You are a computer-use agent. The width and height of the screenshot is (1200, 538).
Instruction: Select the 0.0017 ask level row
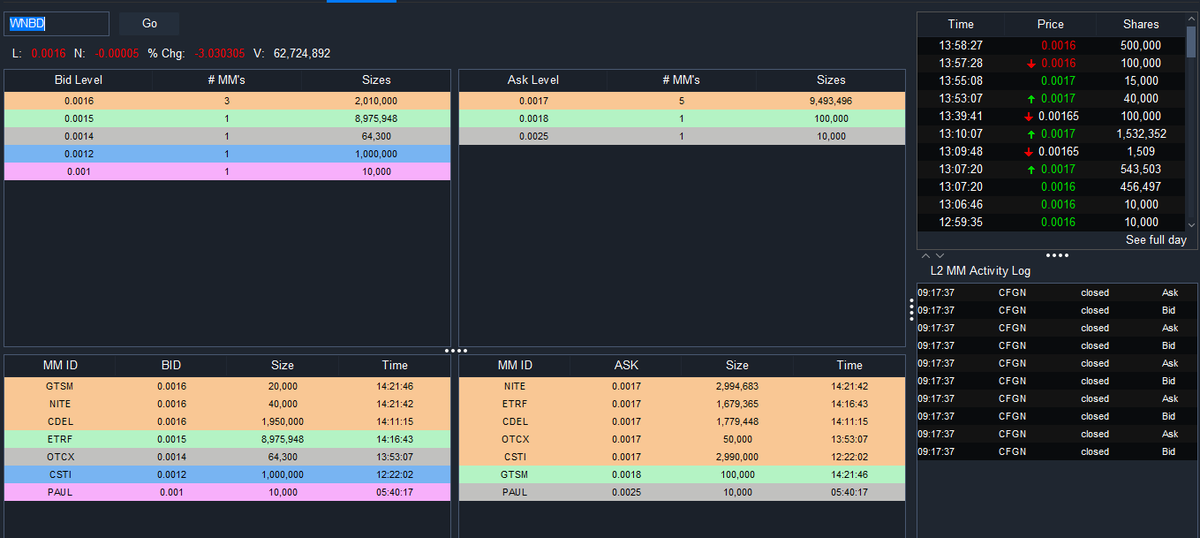tap(682, 101)
